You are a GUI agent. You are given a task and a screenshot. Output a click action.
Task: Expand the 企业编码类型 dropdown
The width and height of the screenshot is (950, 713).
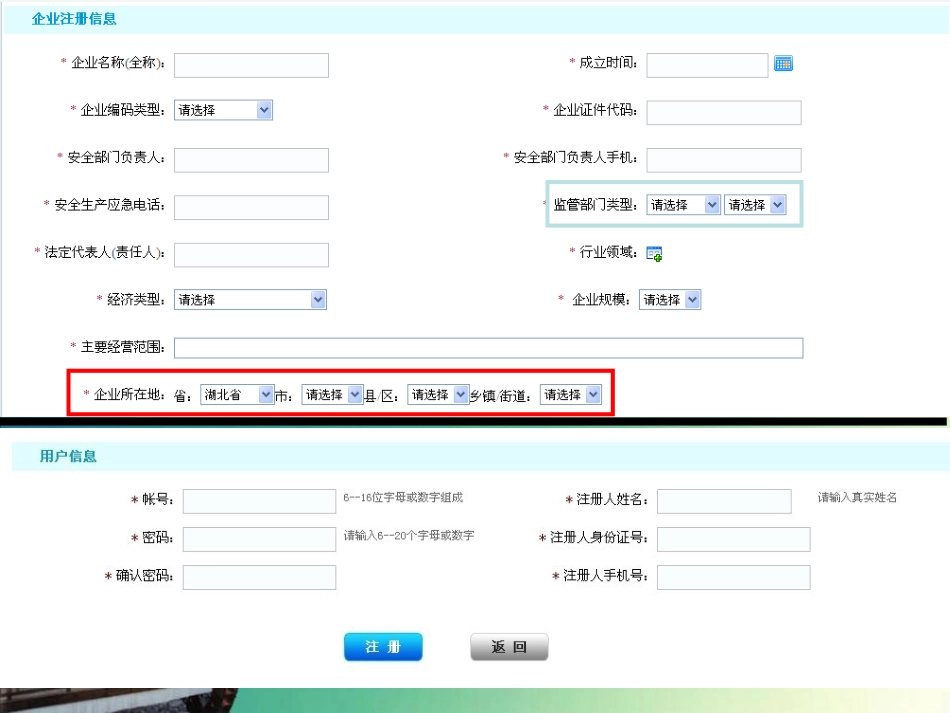point(223,110)
